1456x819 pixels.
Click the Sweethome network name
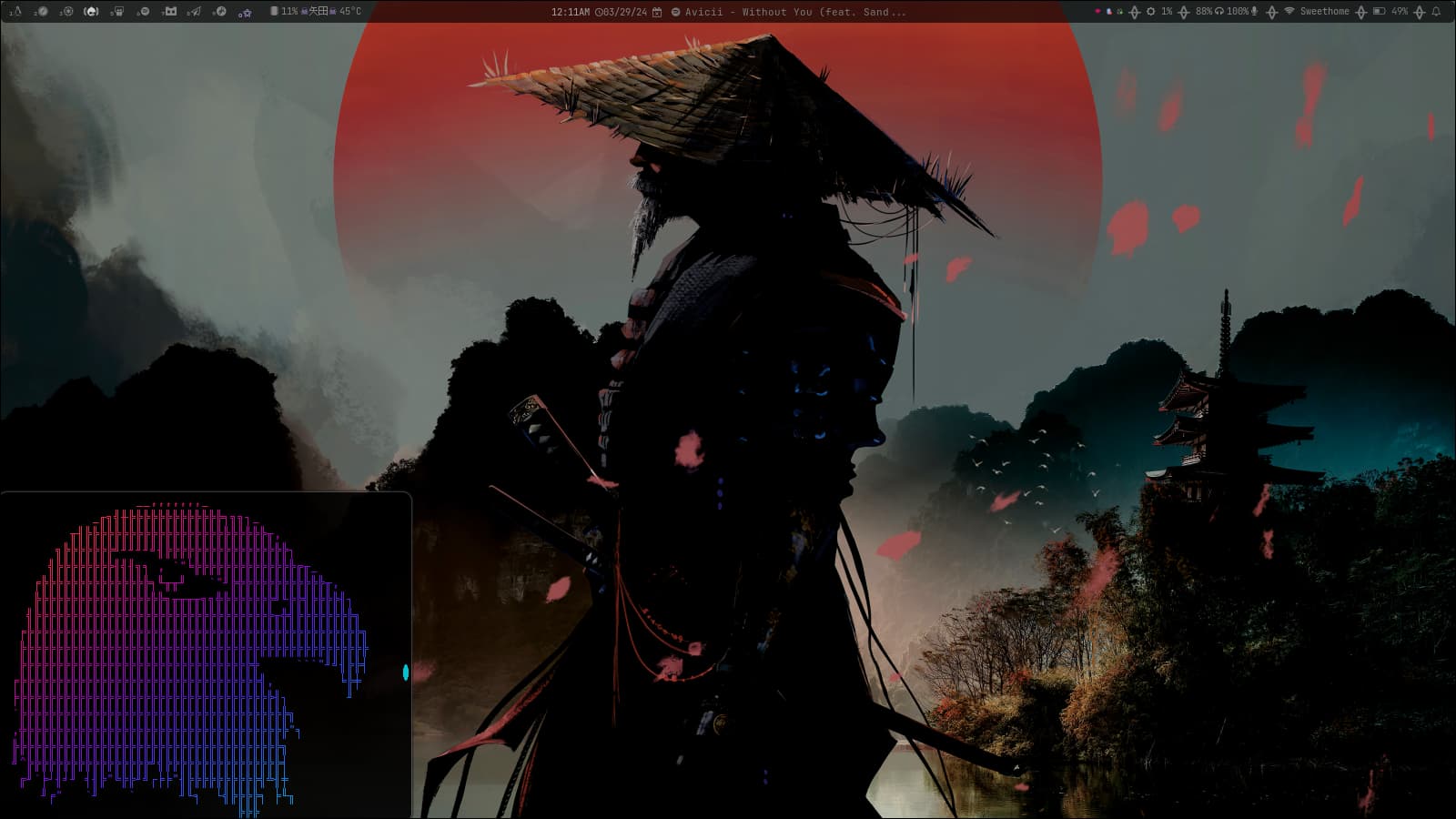[1325, 11]
